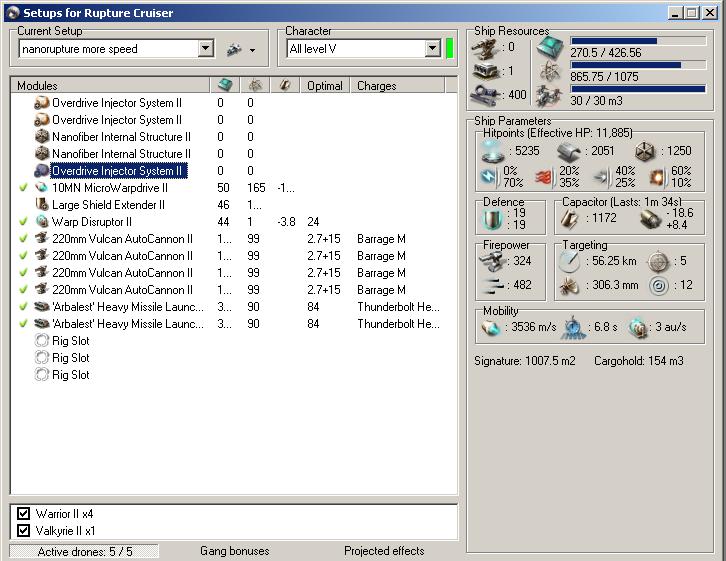The height and width of the screenshot is (561, 726).
Task: Click the capacitor capacity icon showing 1172
Action: pyautogui.click(x=570, y=218)
